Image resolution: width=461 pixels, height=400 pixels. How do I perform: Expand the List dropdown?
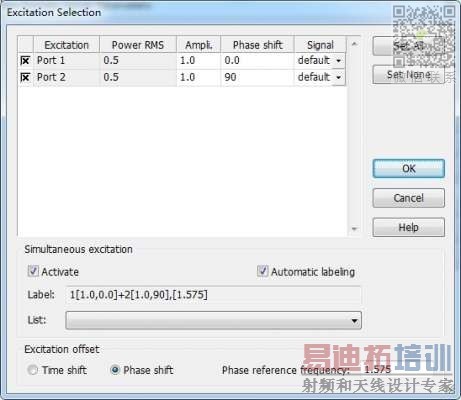(213, 320)
